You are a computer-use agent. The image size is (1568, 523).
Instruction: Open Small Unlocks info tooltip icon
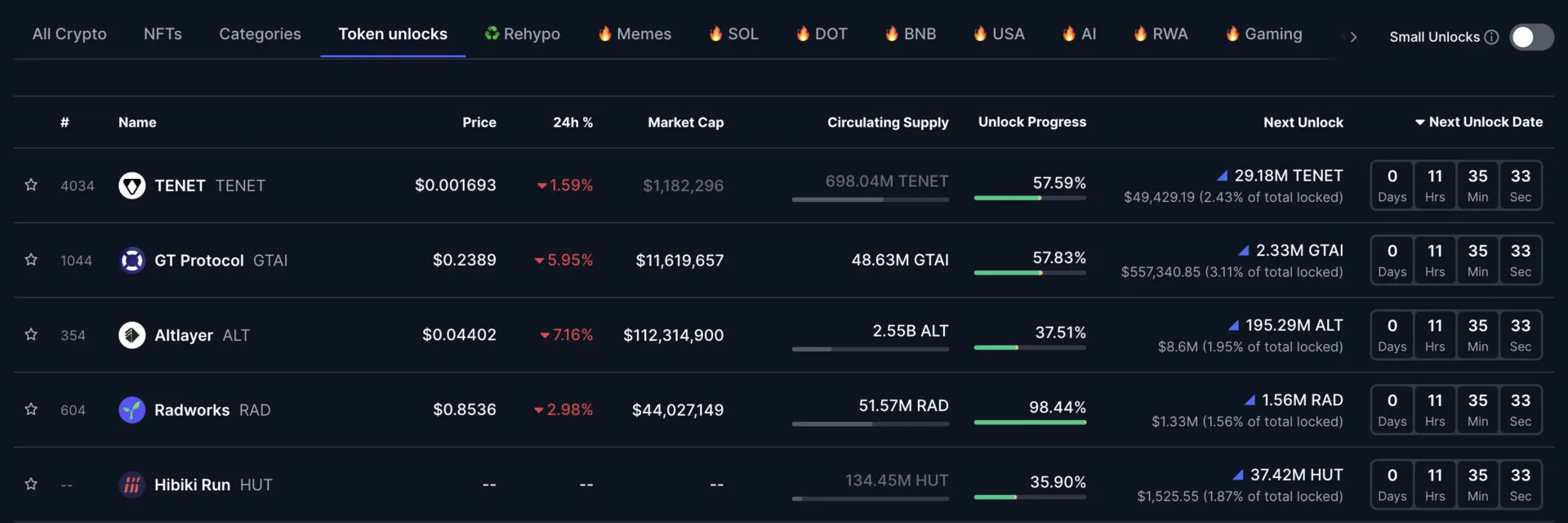pyautogui.click(x=1491, y=37)
